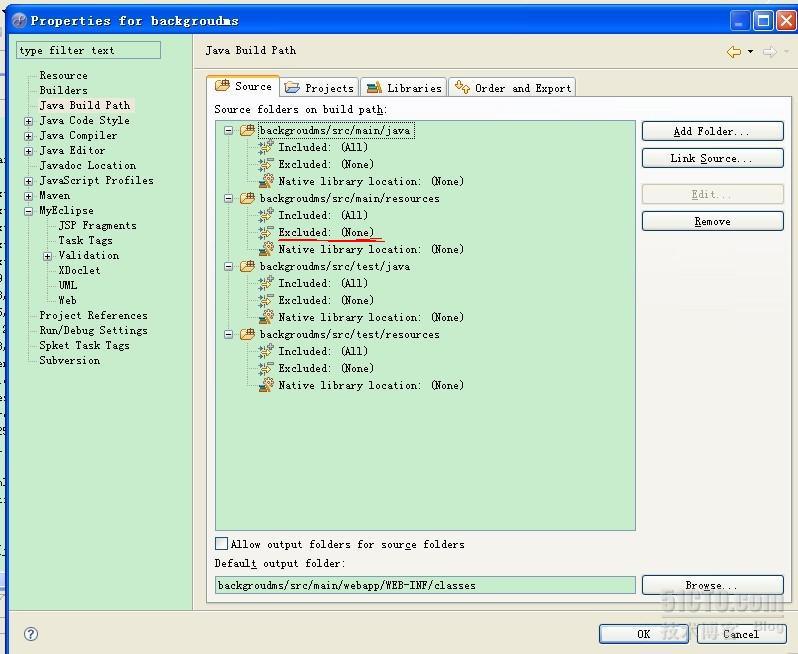
Task: Select the backgroudms/src/test/resources folder row
Action: (x=350, y=334)
